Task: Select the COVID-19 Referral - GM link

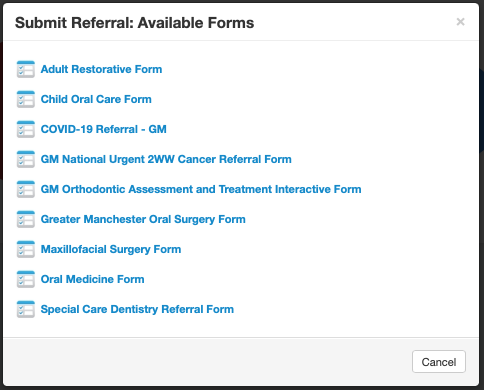Action: click(103, 129)
